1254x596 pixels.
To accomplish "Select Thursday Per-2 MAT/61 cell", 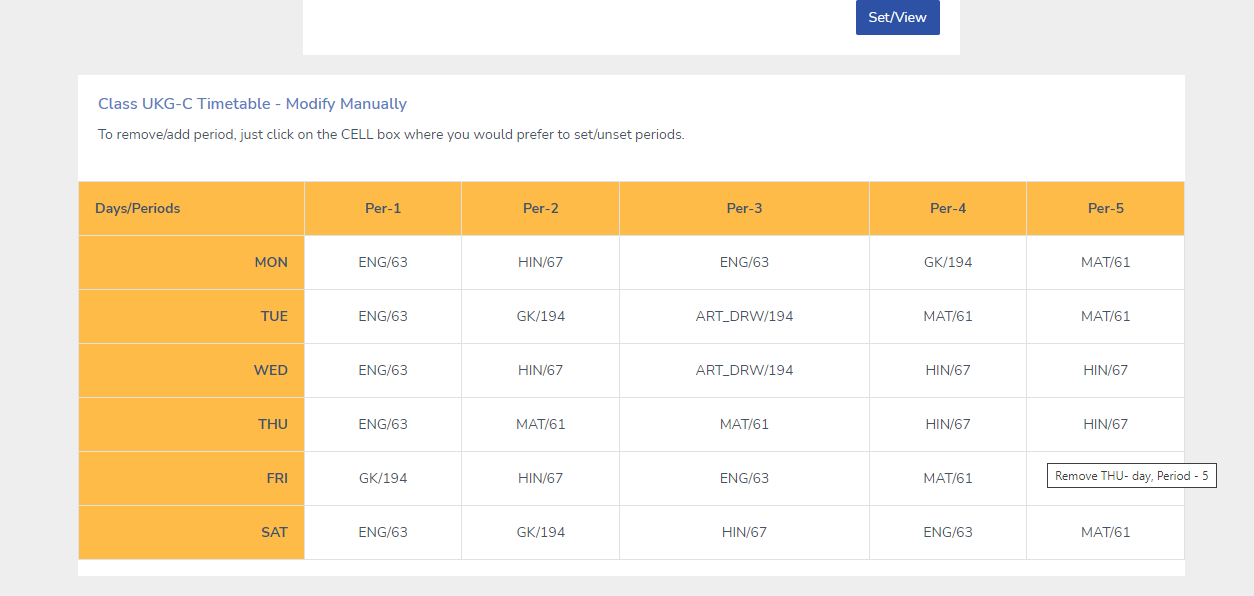I will 541,425.
